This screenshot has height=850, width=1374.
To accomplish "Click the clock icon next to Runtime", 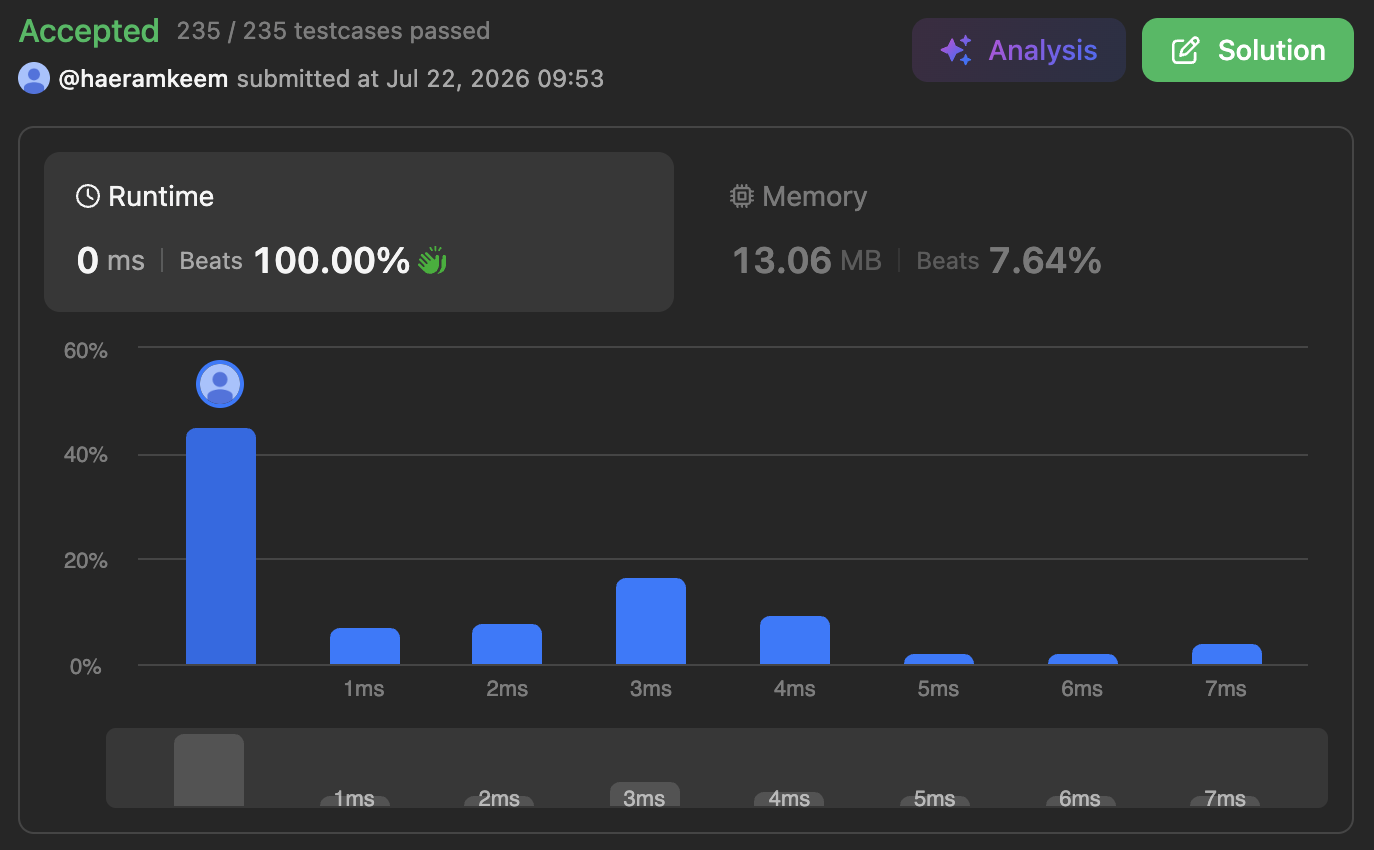I will (88, 196).
